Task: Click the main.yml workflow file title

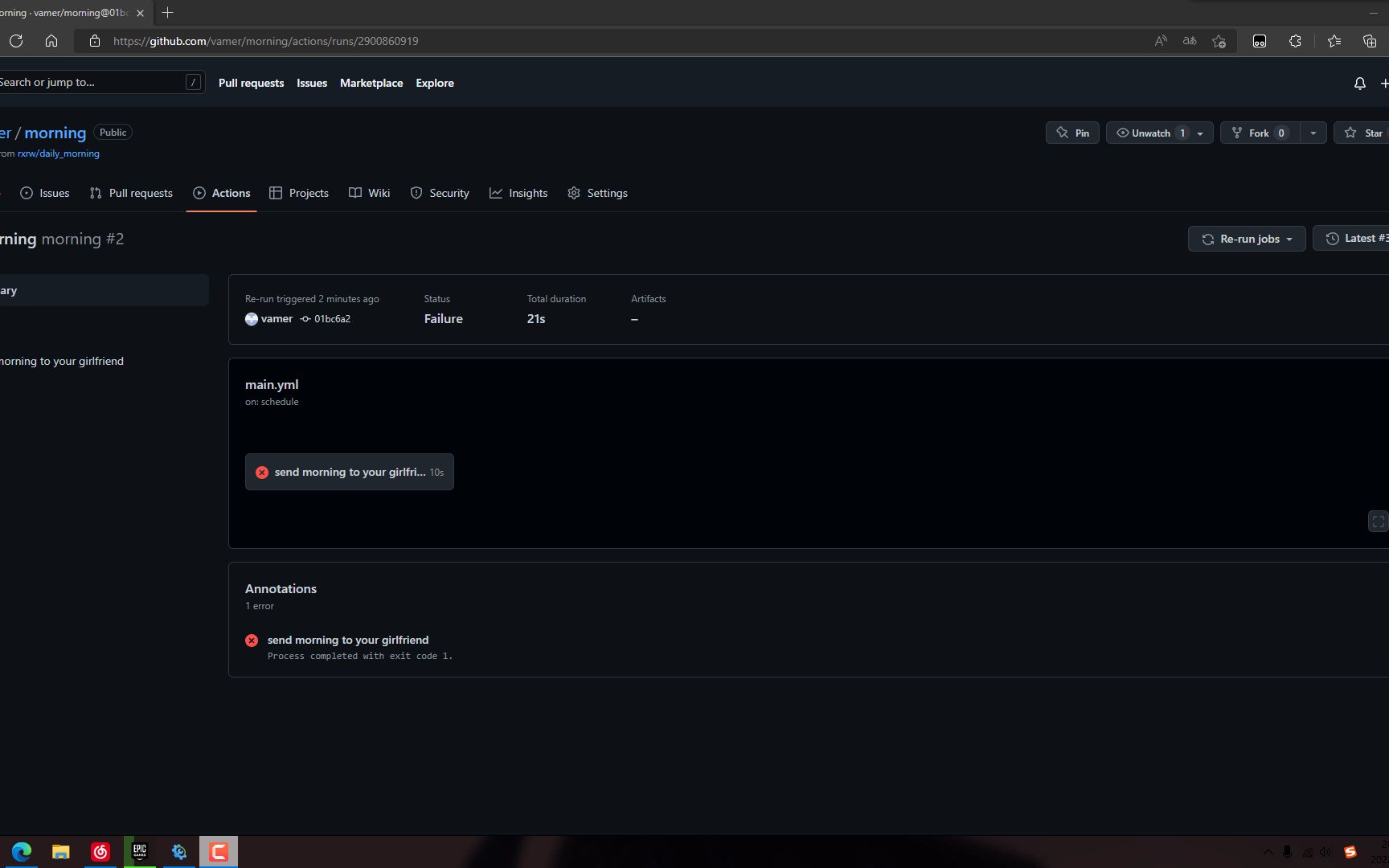Action: coord(272,385)
